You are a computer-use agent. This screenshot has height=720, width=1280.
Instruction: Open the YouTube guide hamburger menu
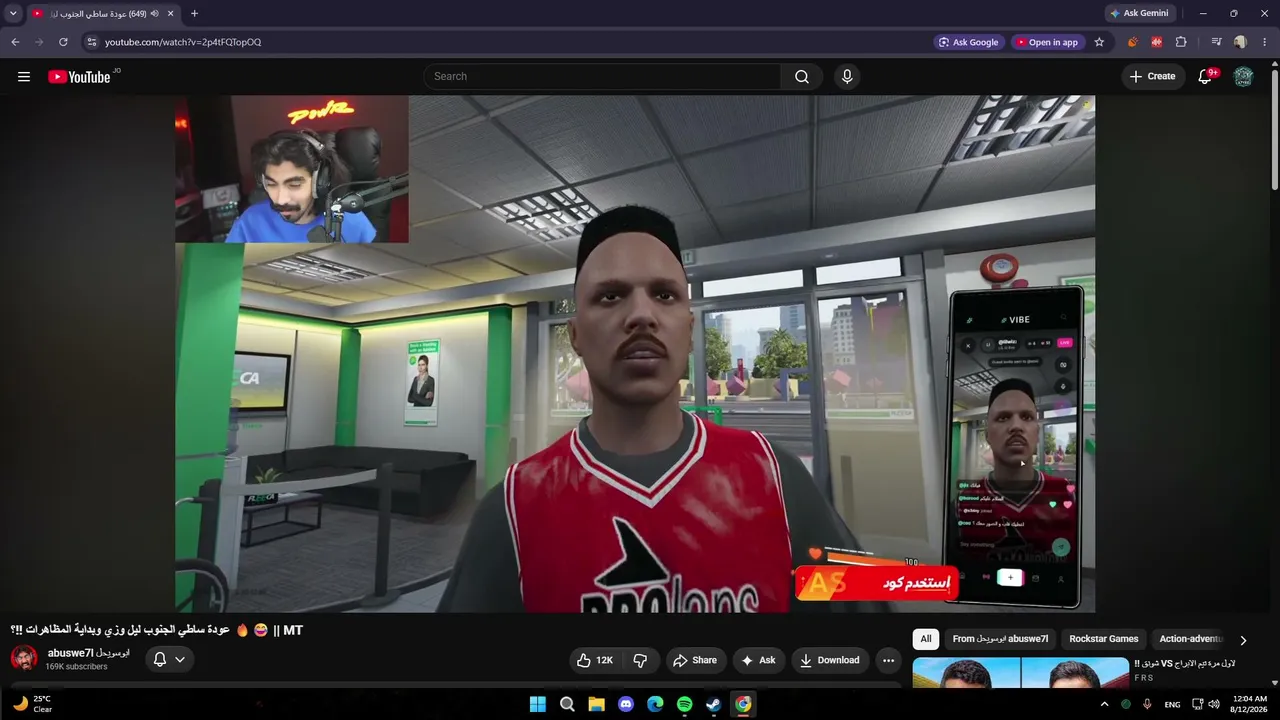(24, 77)
